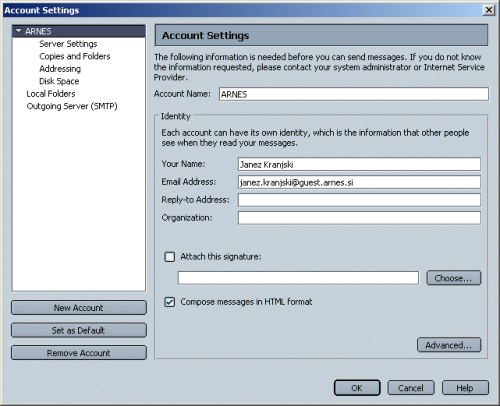Open Outgoing Server (SMTP) settings
The image size is (500, 406).
[72, 106]
